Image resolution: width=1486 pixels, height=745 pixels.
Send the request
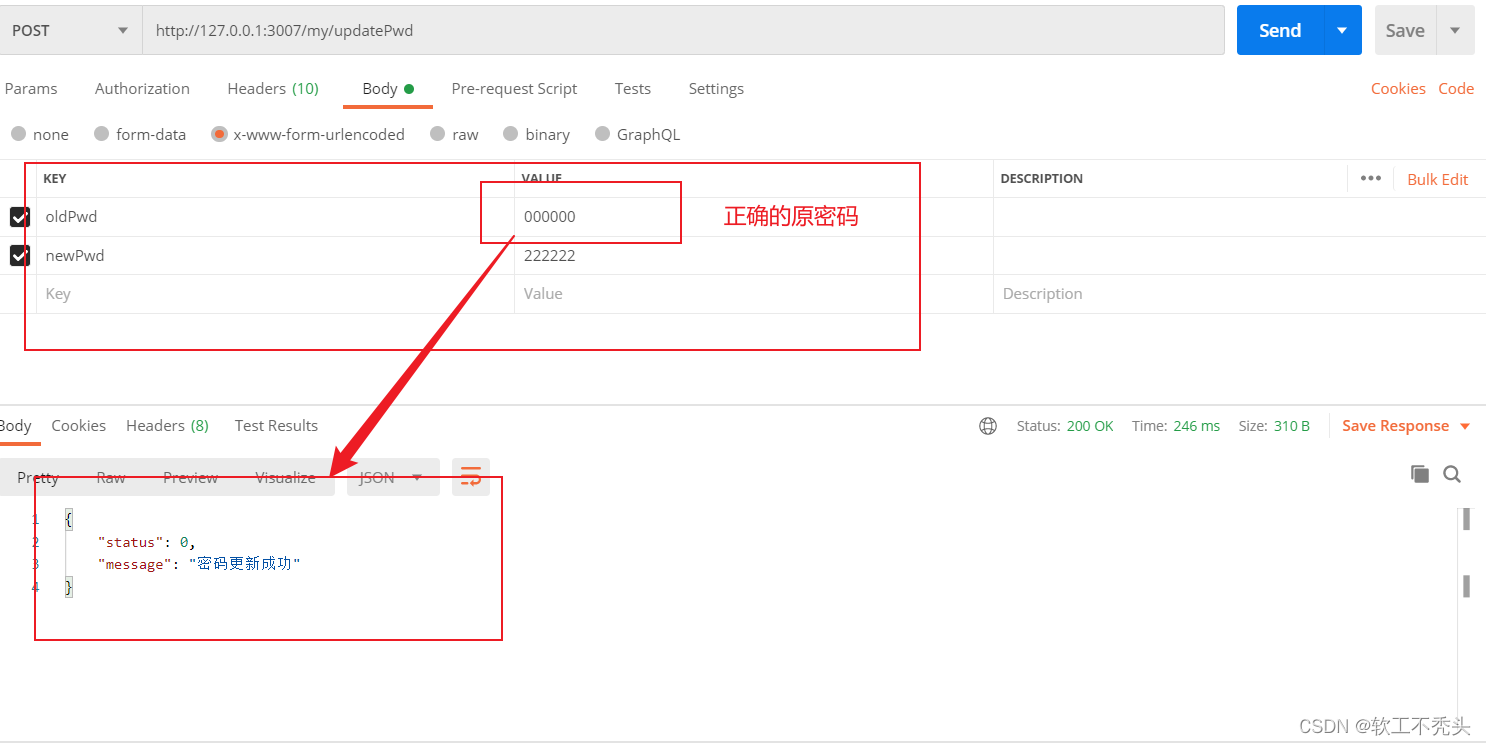(x=1280, y=30)
